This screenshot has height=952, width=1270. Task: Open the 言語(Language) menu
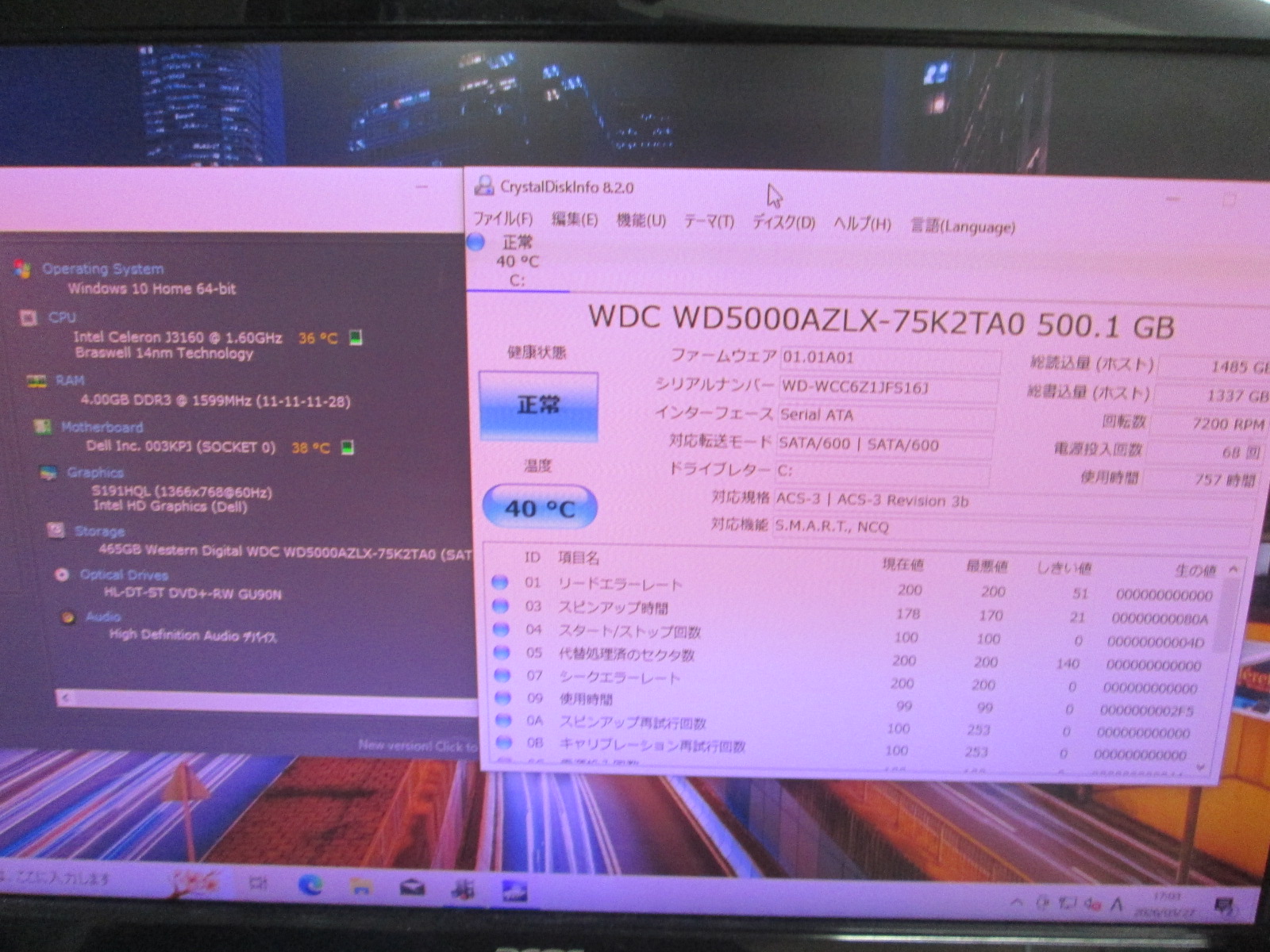(962, 227)
